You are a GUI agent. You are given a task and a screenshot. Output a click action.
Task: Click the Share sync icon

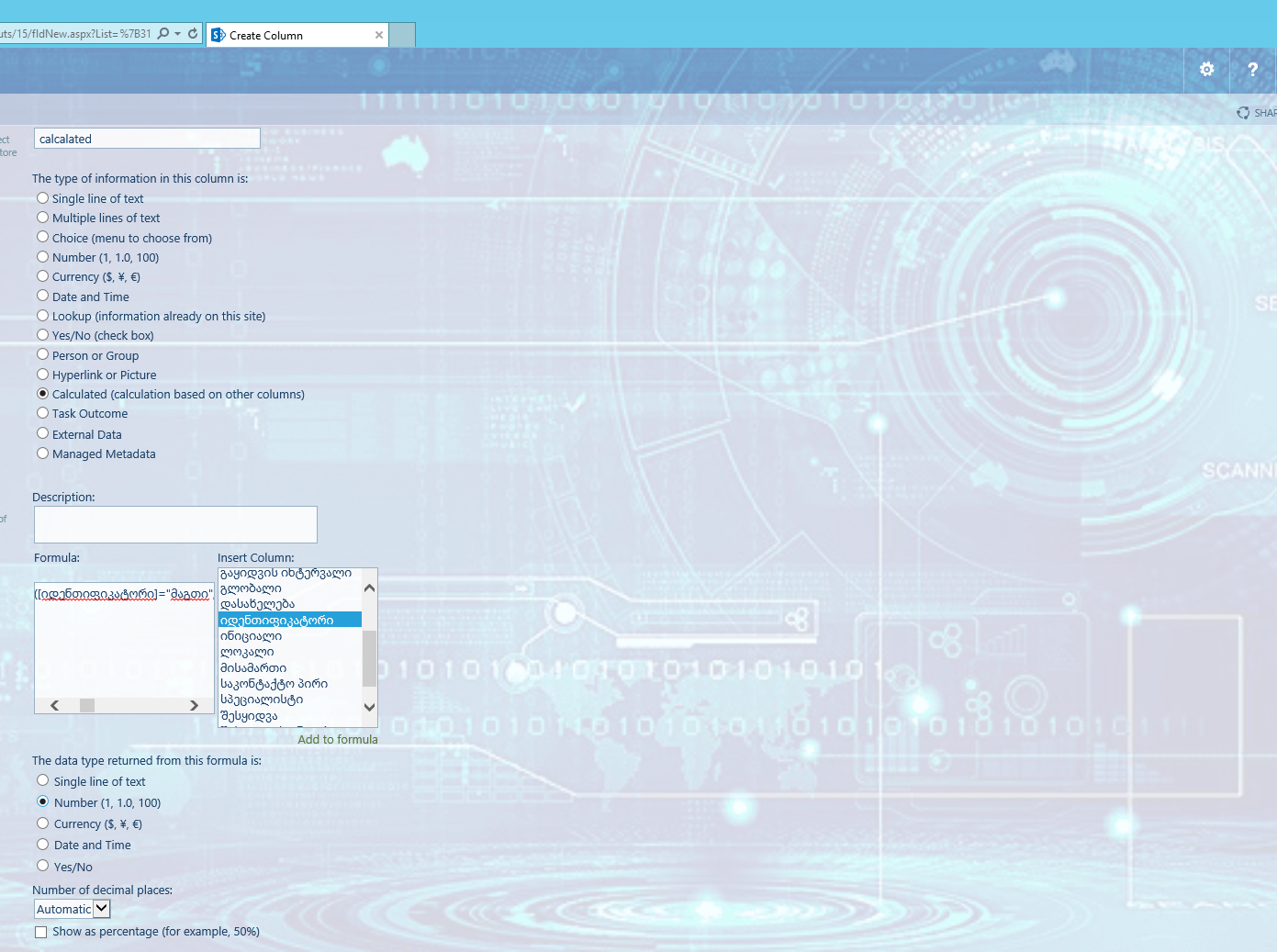click(1243, 113)
